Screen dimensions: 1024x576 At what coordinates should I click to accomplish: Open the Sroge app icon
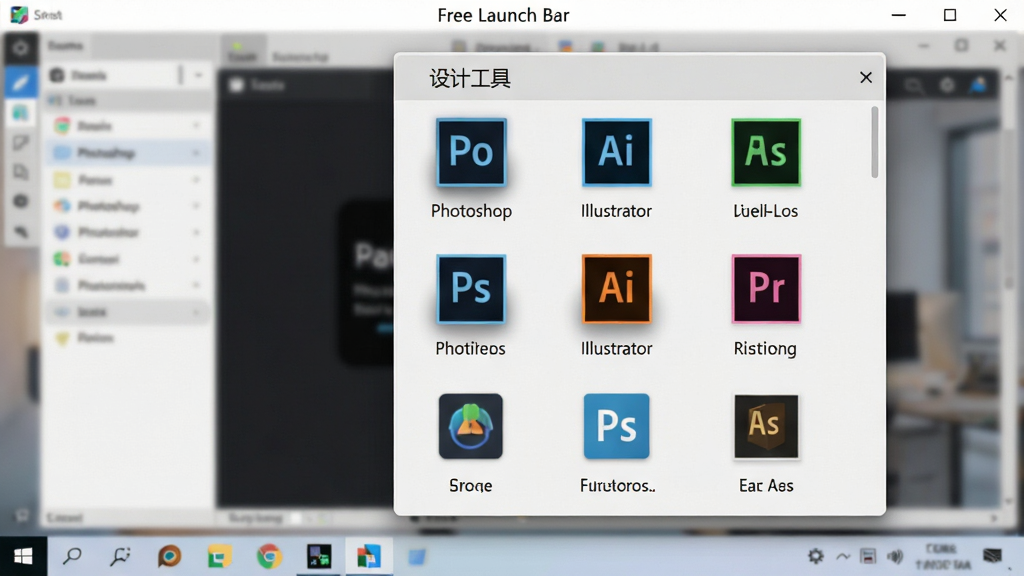471,426
